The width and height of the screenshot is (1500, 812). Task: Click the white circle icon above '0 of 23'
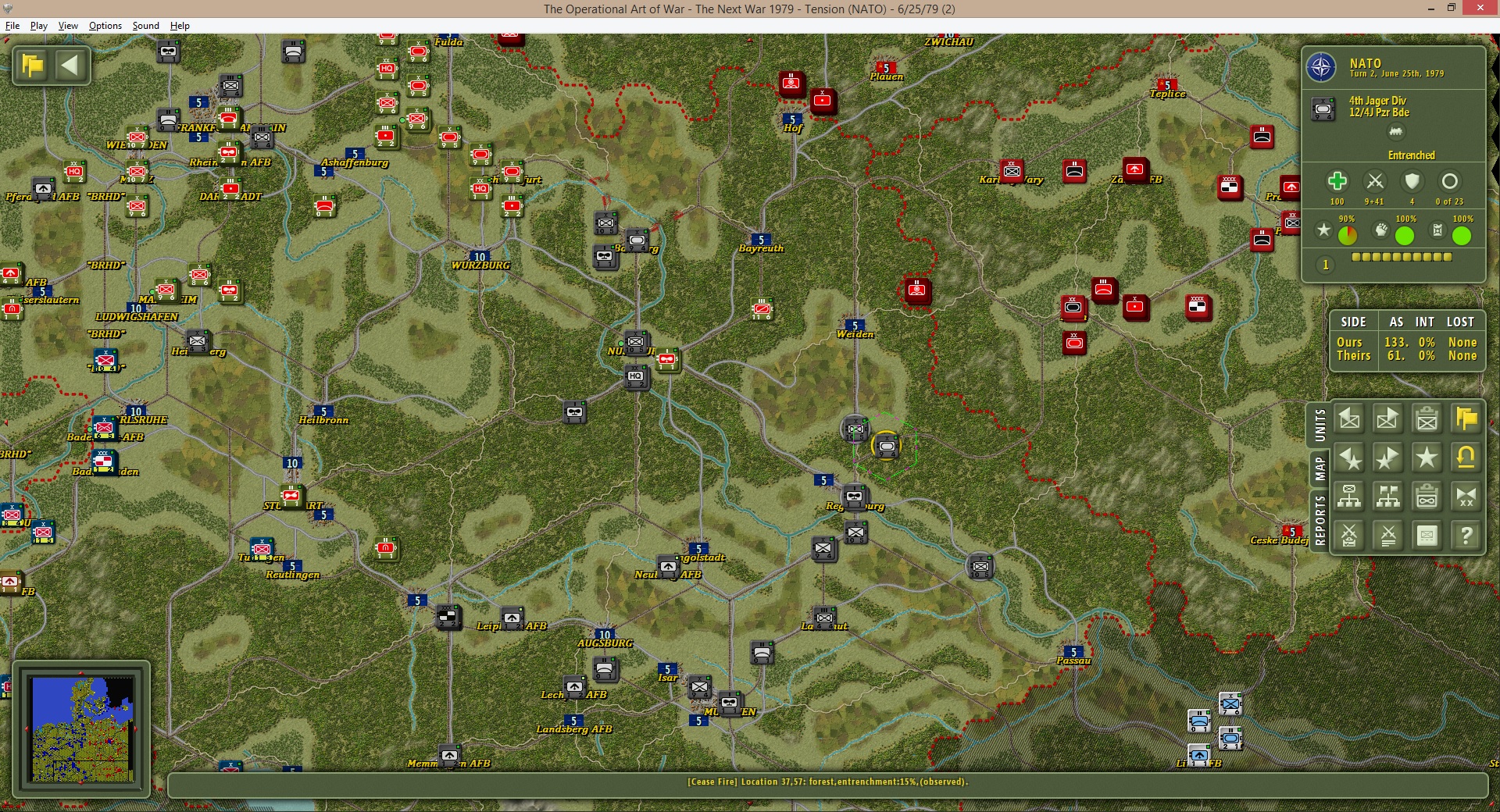[x=1449, y=181]
